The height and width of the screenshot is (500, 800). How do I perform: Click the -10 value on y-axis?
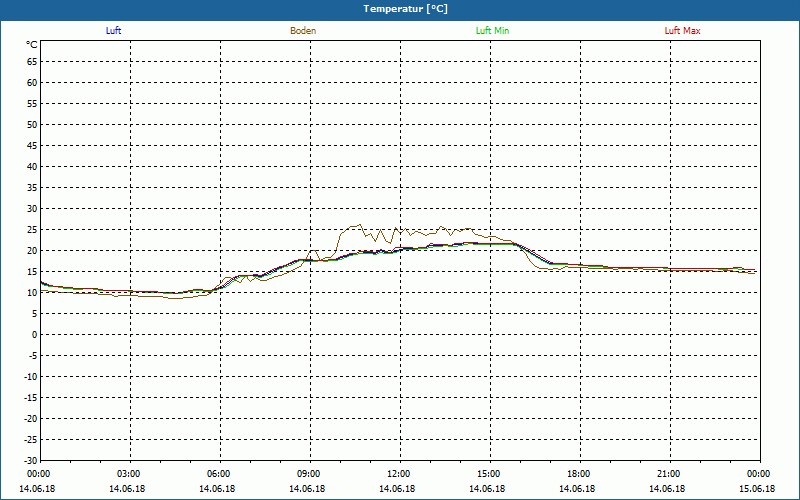pyautogui.click(x=31, y=377)
